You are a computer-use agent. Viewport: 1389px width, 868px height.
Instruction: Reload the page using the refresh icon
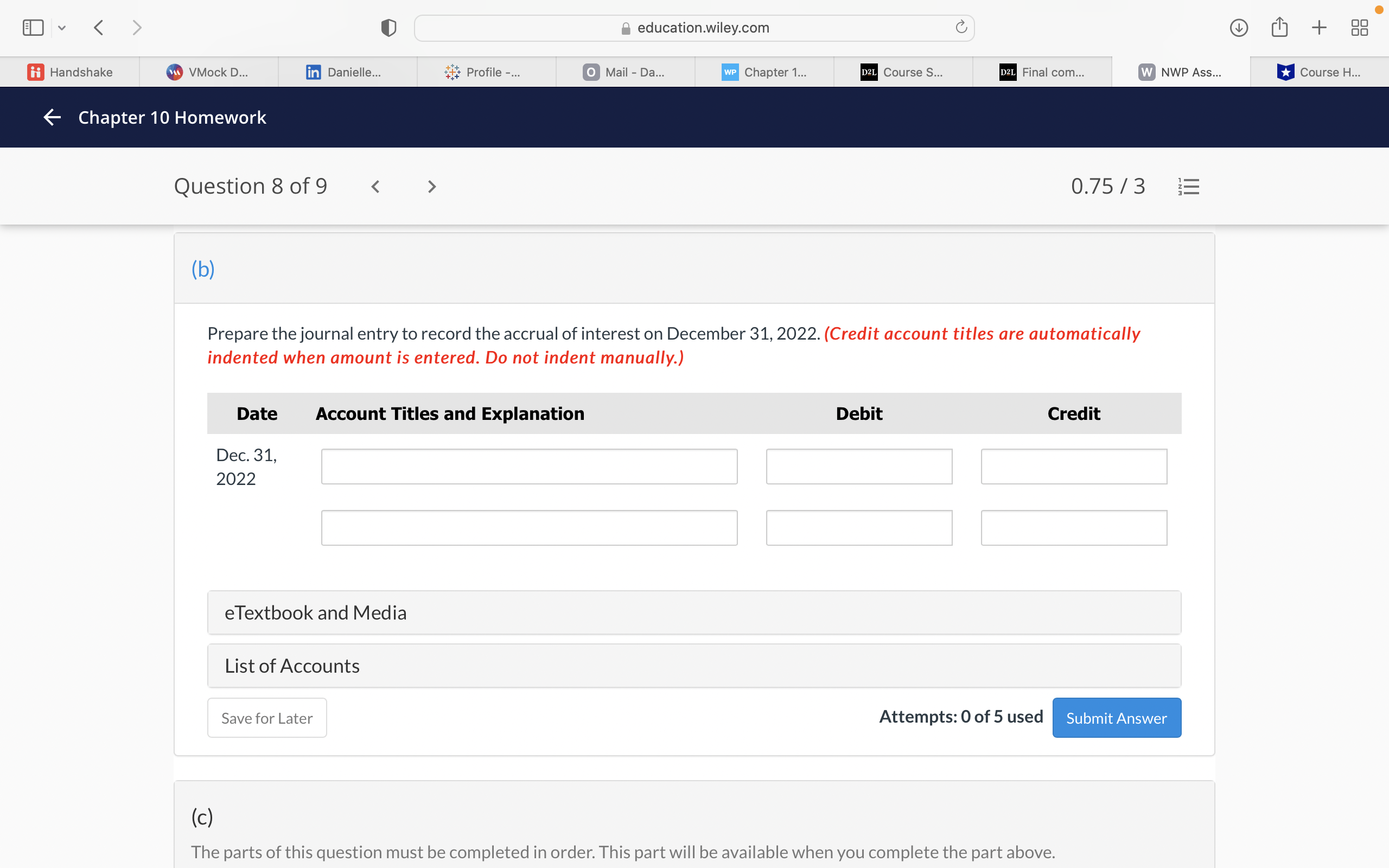pyautogui.click(x=961, y=28)
